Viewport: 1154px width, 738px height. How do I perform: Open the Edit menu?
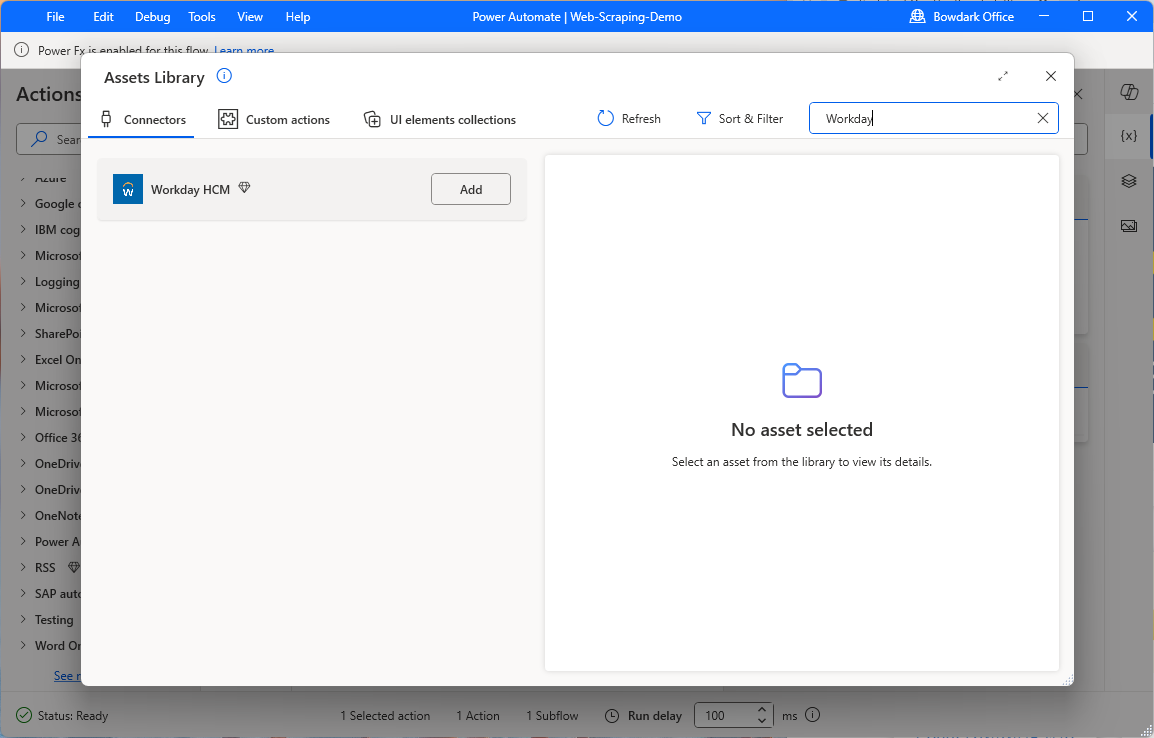[103, 16]
